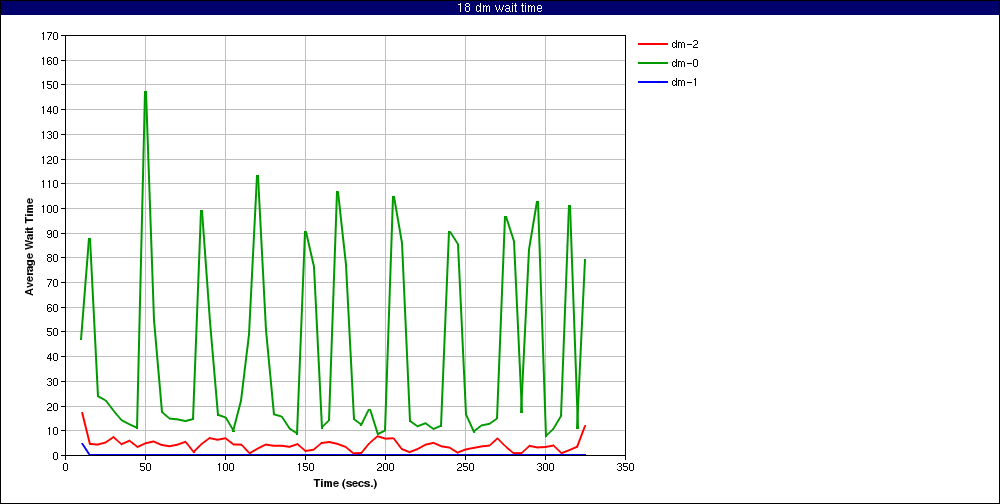Viewport: 1000px width, 504px height.
Task: Click the y-axis value 140
Action: pos(48,110)
